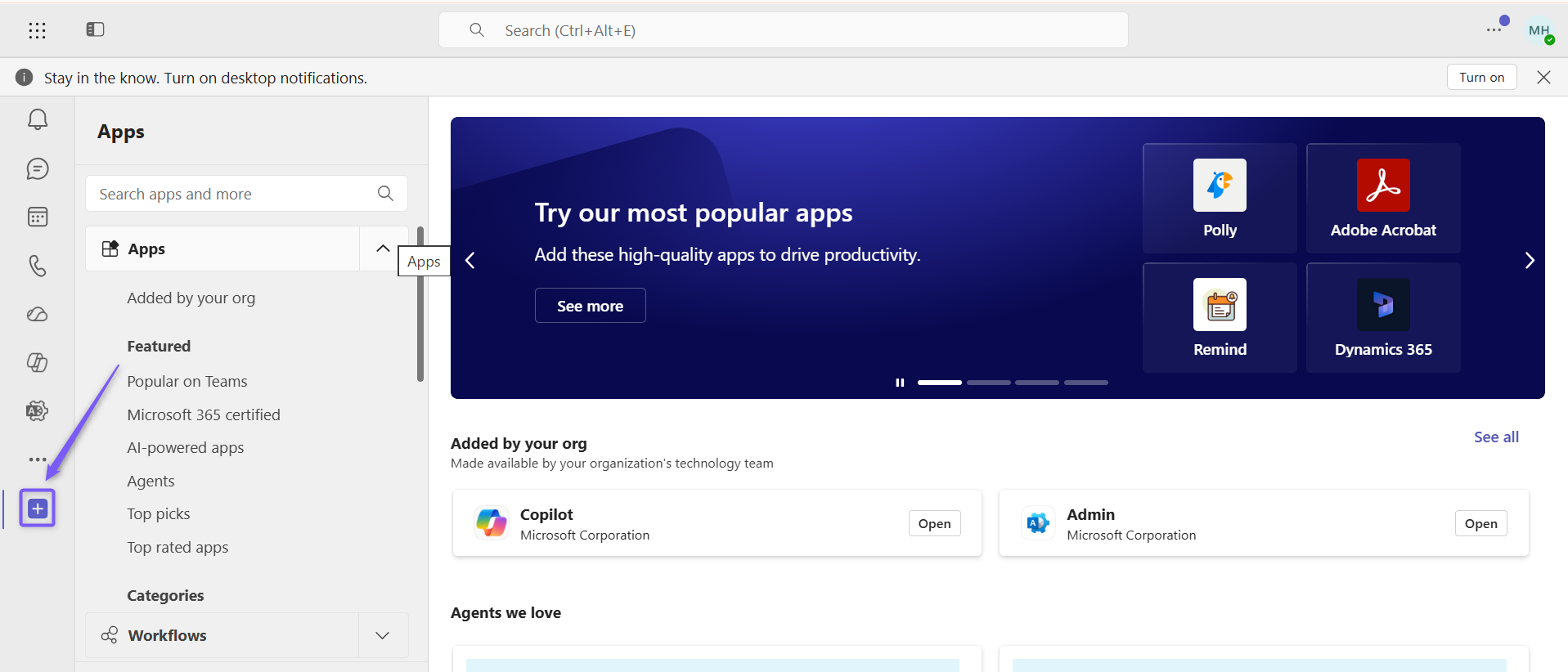
Task: Open the See all link
Action: (x=1496, y=437)
